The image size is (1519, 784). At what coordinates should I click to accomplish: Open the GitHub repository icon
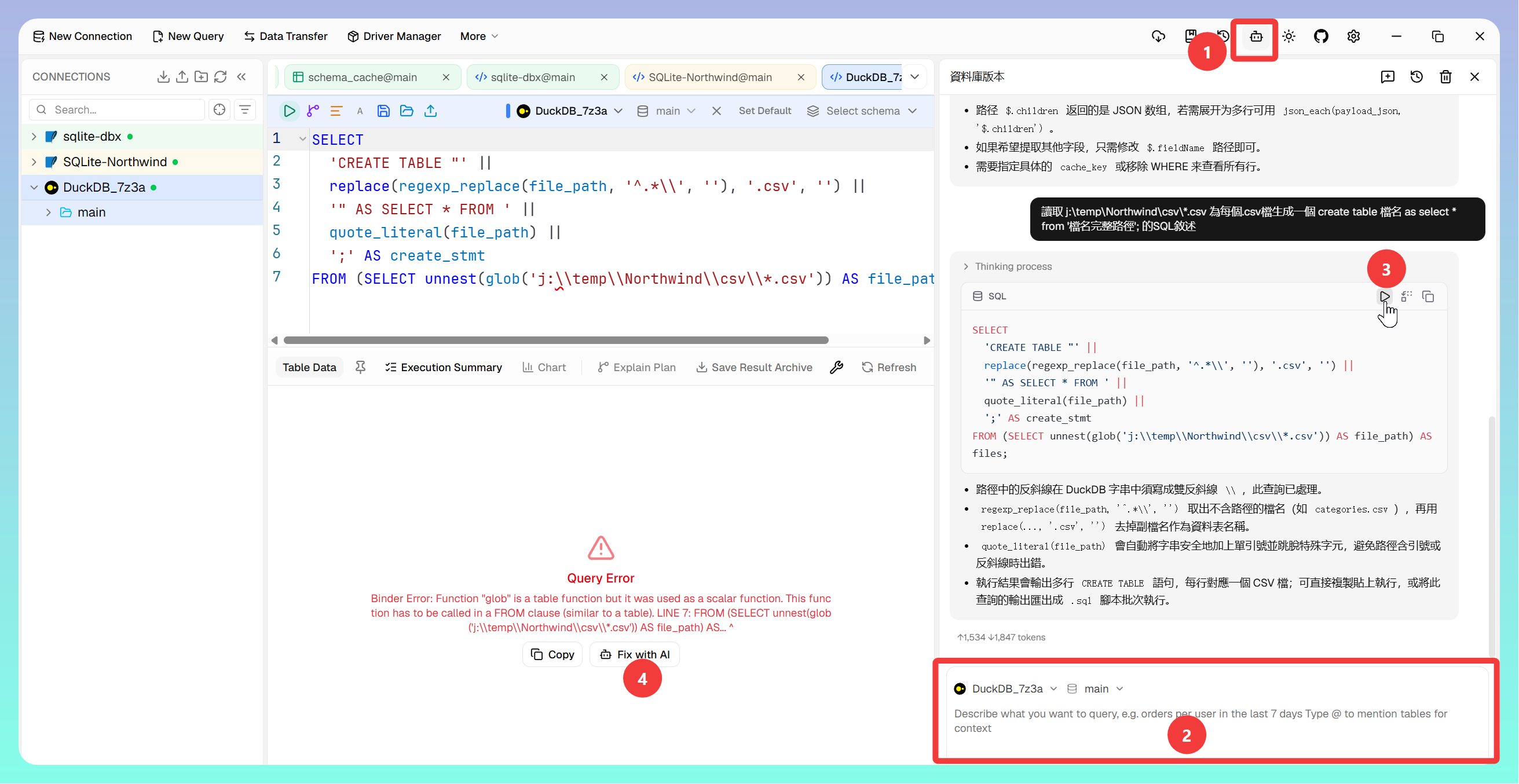coord(1321,36)
